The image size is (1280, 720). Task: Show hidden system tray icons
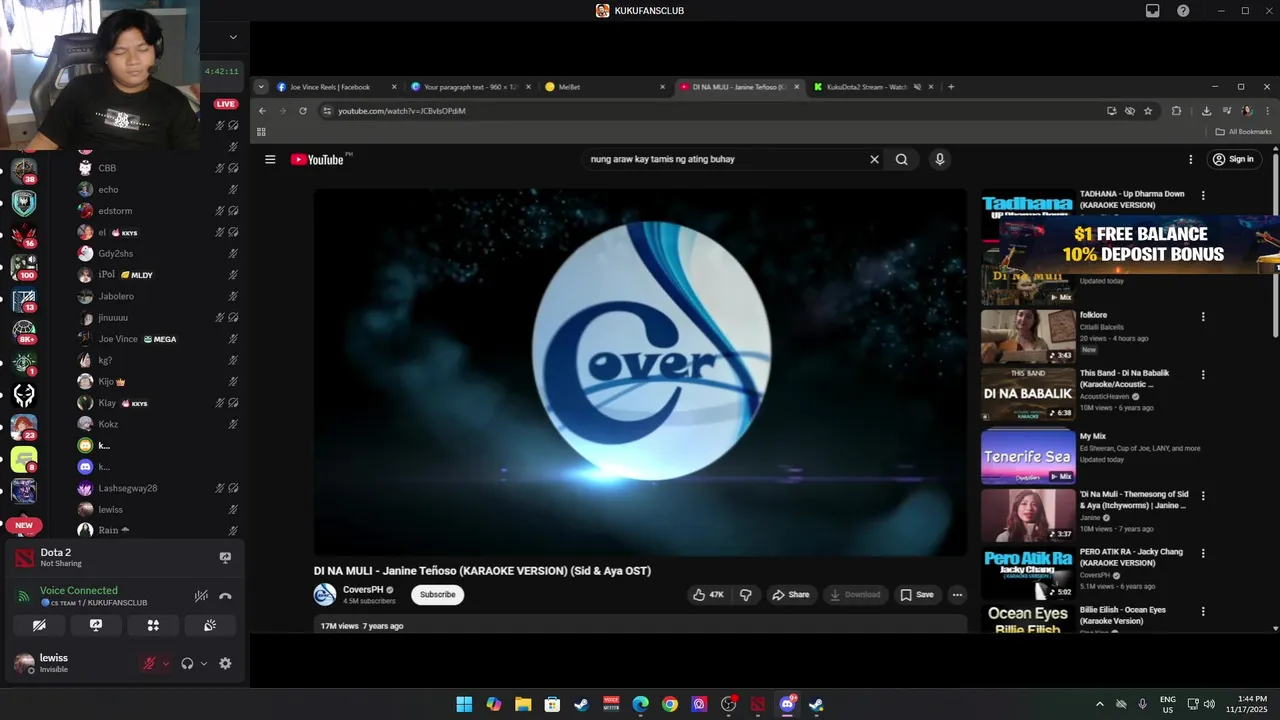(1100, 704)
